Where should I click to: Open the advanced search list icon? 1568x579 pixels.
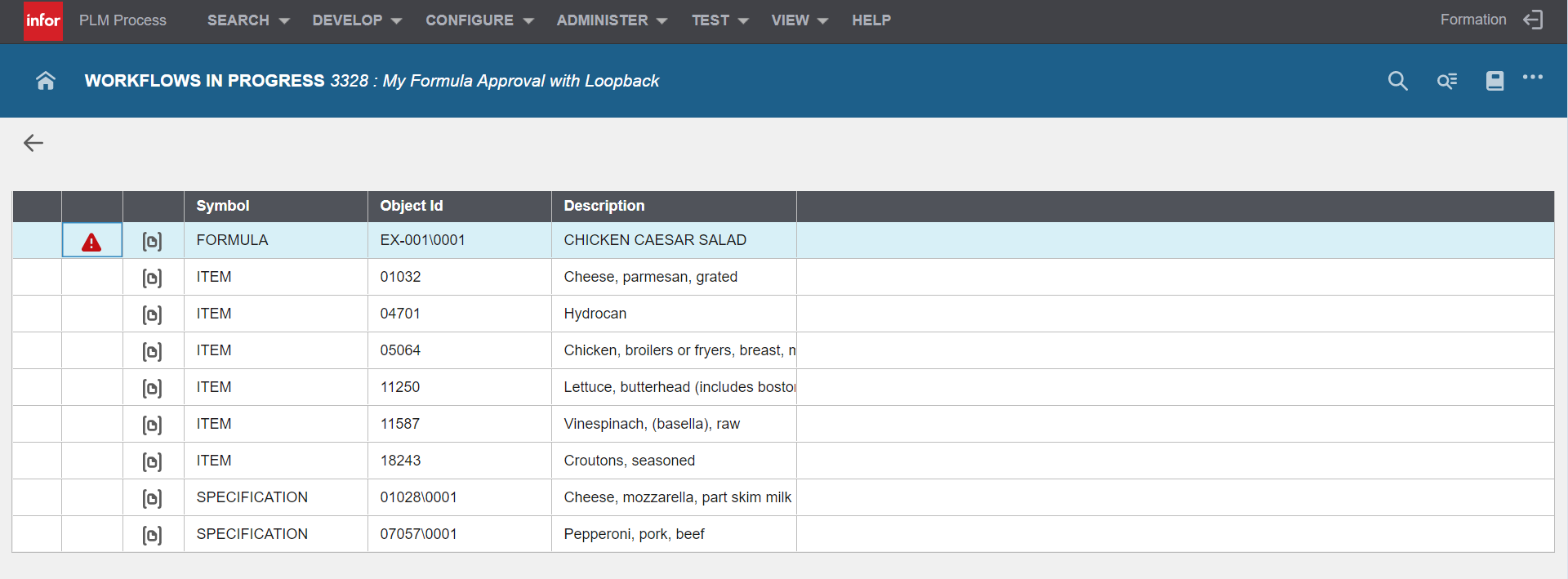[x=1446, y=81]
